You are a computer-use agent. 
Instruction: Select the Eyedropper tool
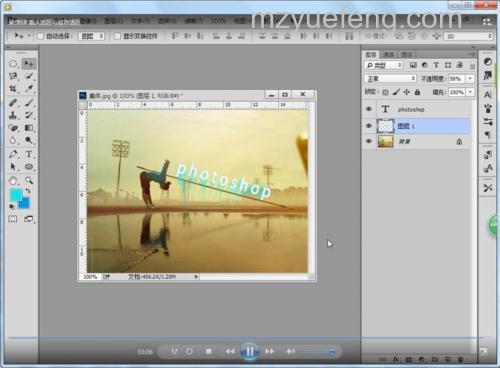tap(29, 89)
